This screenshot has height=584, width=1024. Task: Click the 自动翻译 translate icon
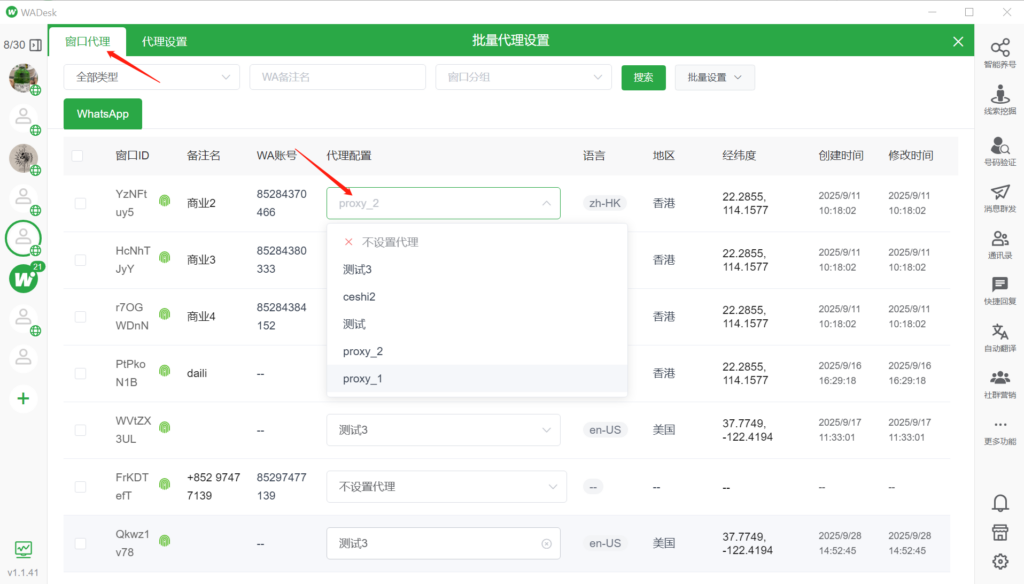999,333
